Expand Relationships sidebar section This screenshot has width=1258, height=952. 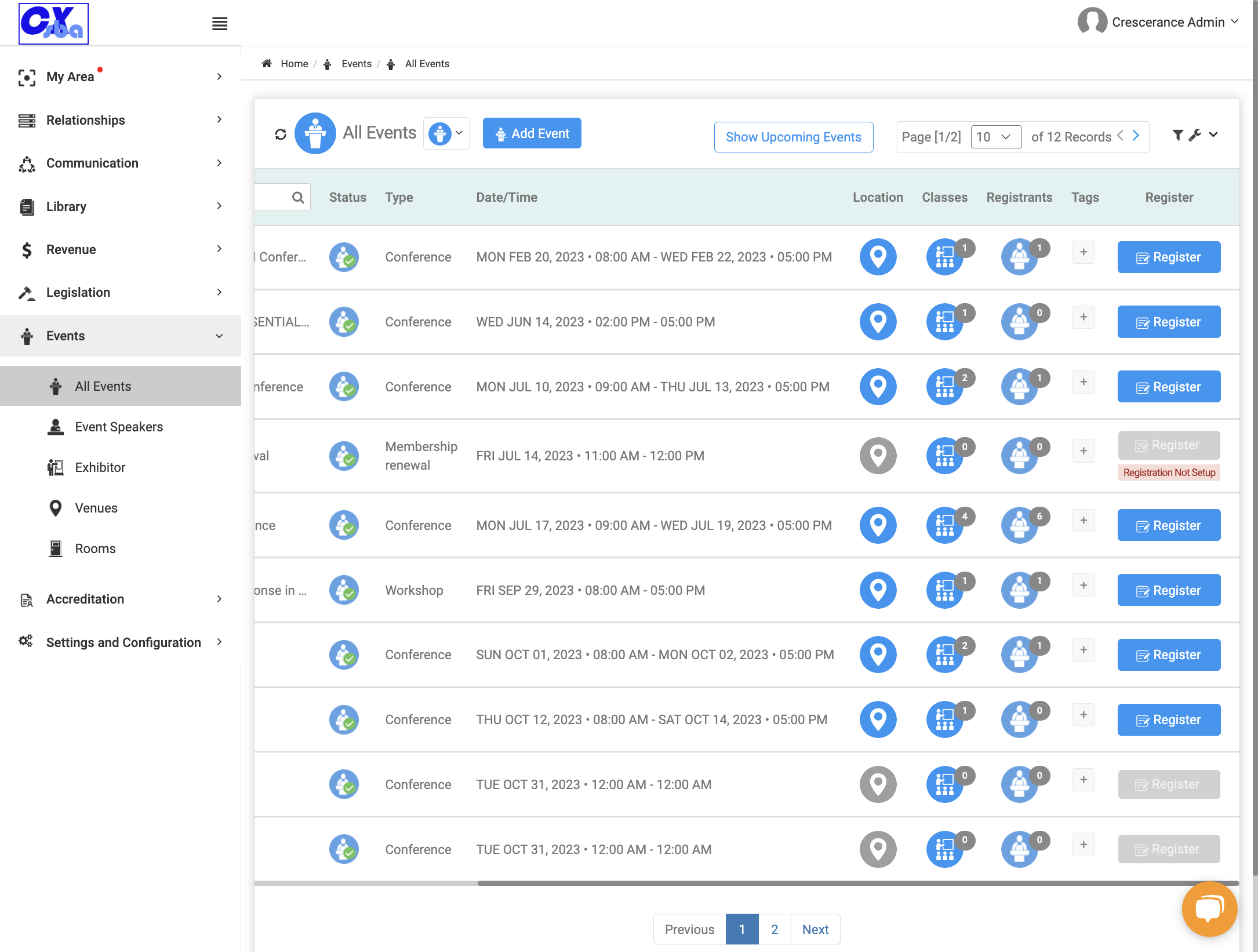(x=121, y=120)
